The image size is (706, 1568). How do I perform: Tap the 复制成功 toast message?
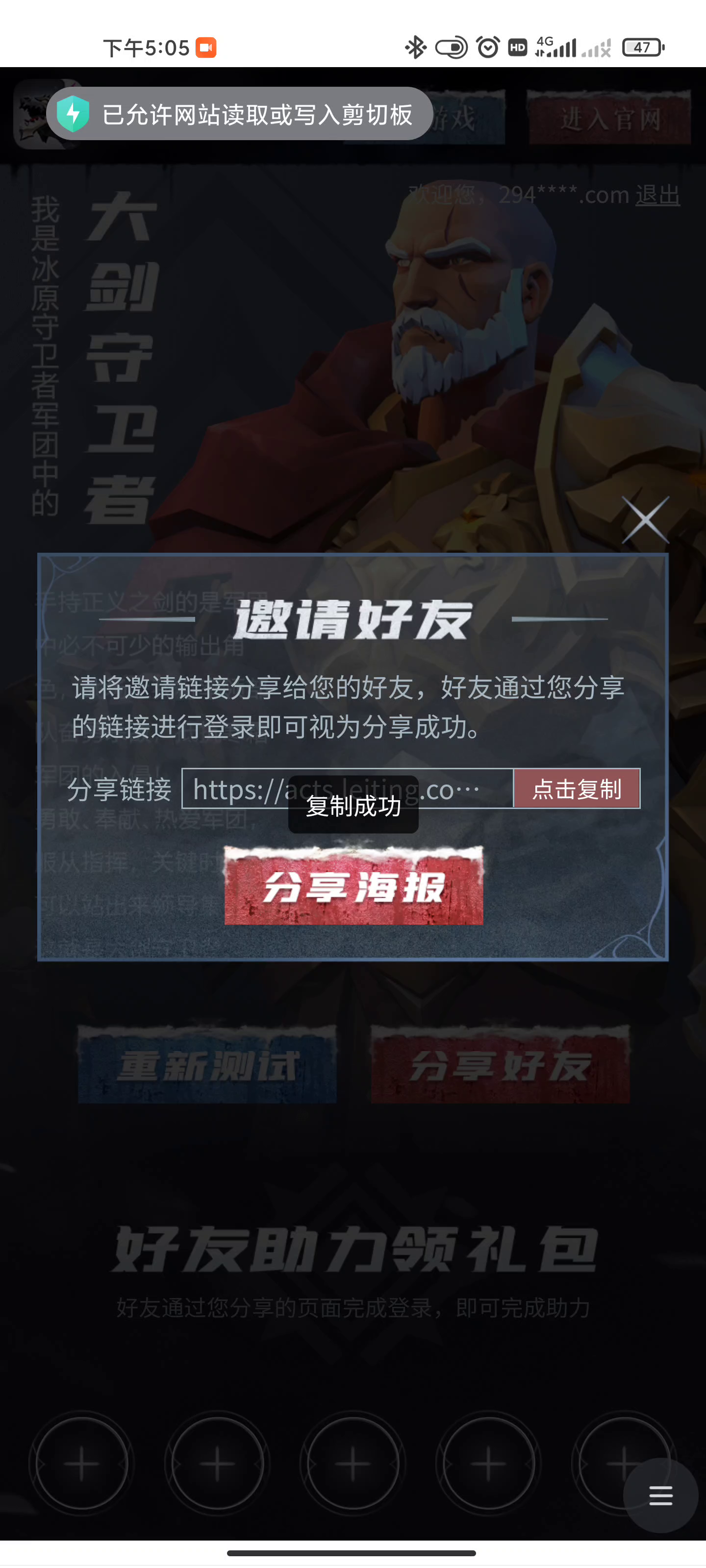pos(353,805)
